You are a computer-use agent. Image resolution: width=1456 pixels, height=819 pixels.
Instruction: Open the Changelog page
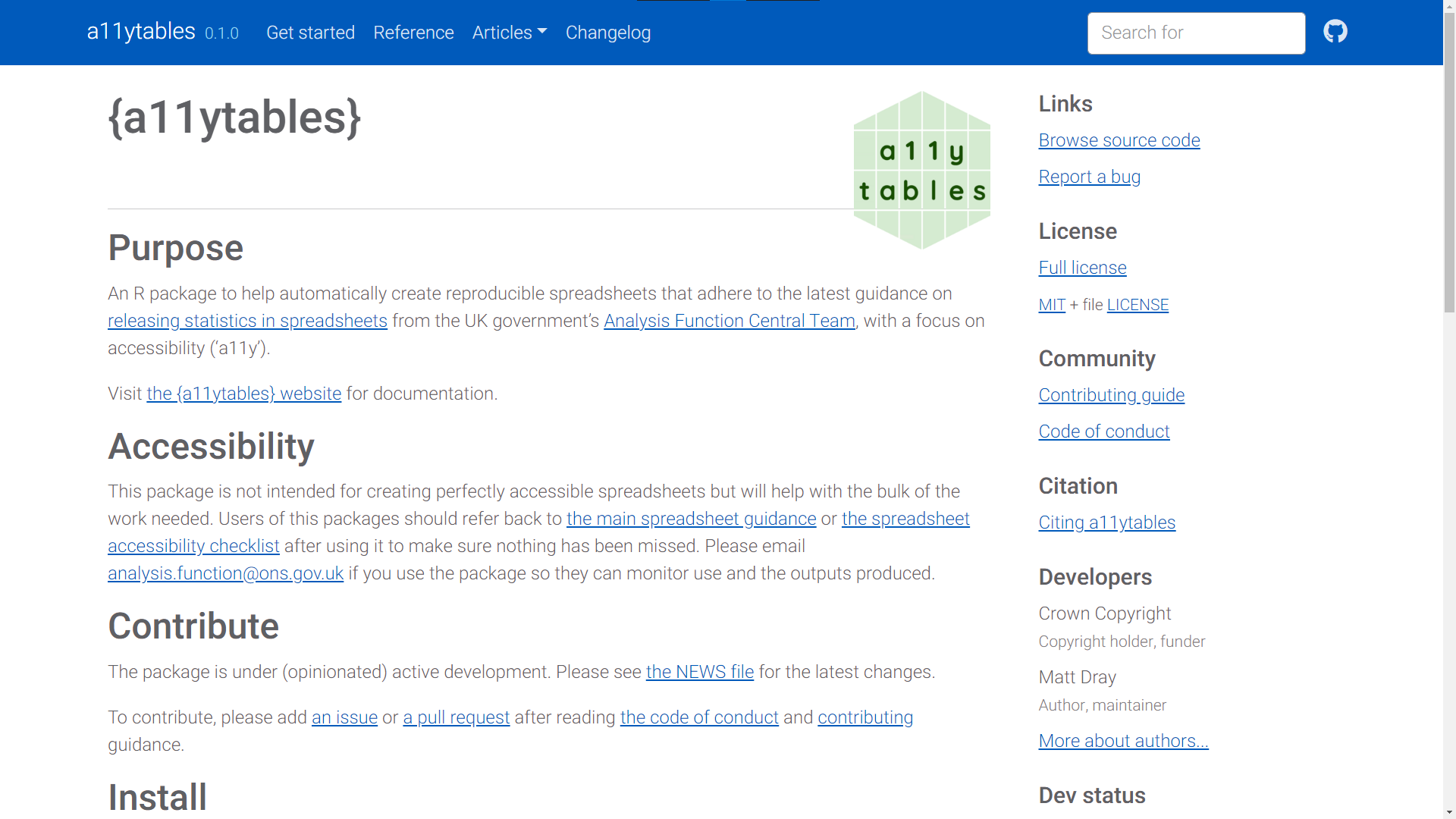(607, 33)
